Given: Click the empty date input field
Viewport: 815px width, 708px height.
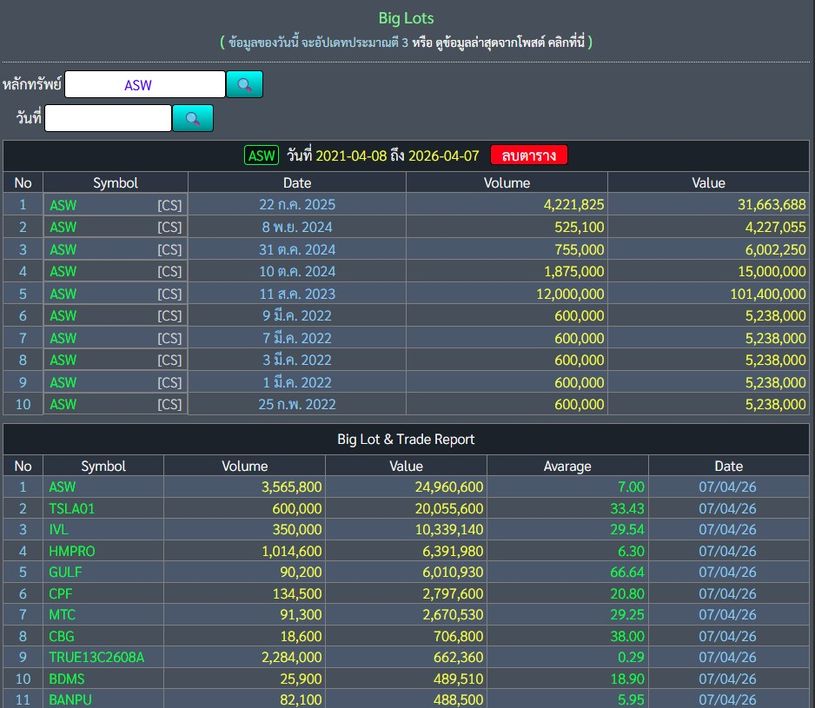Looking at the screenshot, I should click(x=108, y=119).
